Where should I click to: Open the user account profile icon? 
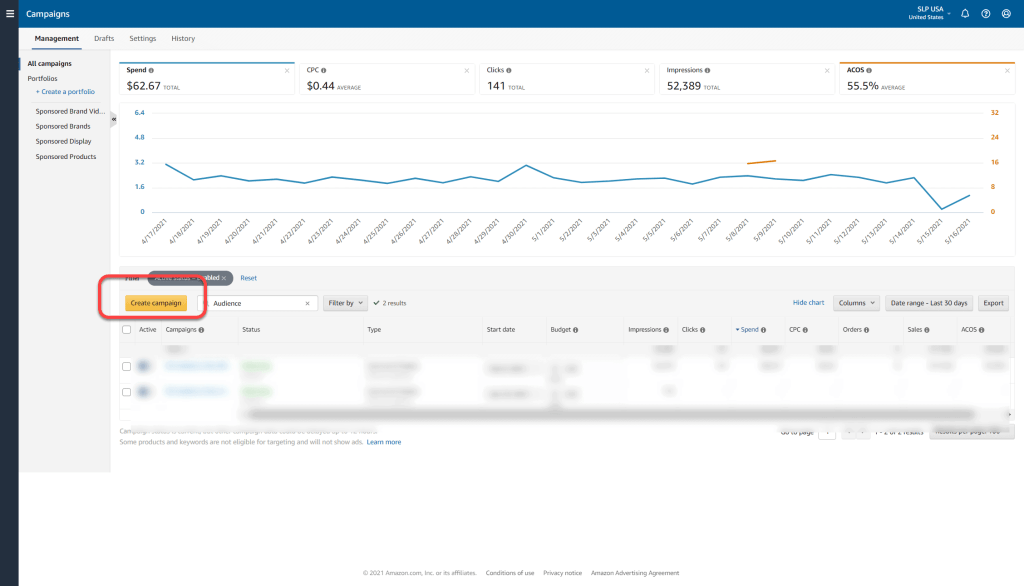(x=1006, y=14)
